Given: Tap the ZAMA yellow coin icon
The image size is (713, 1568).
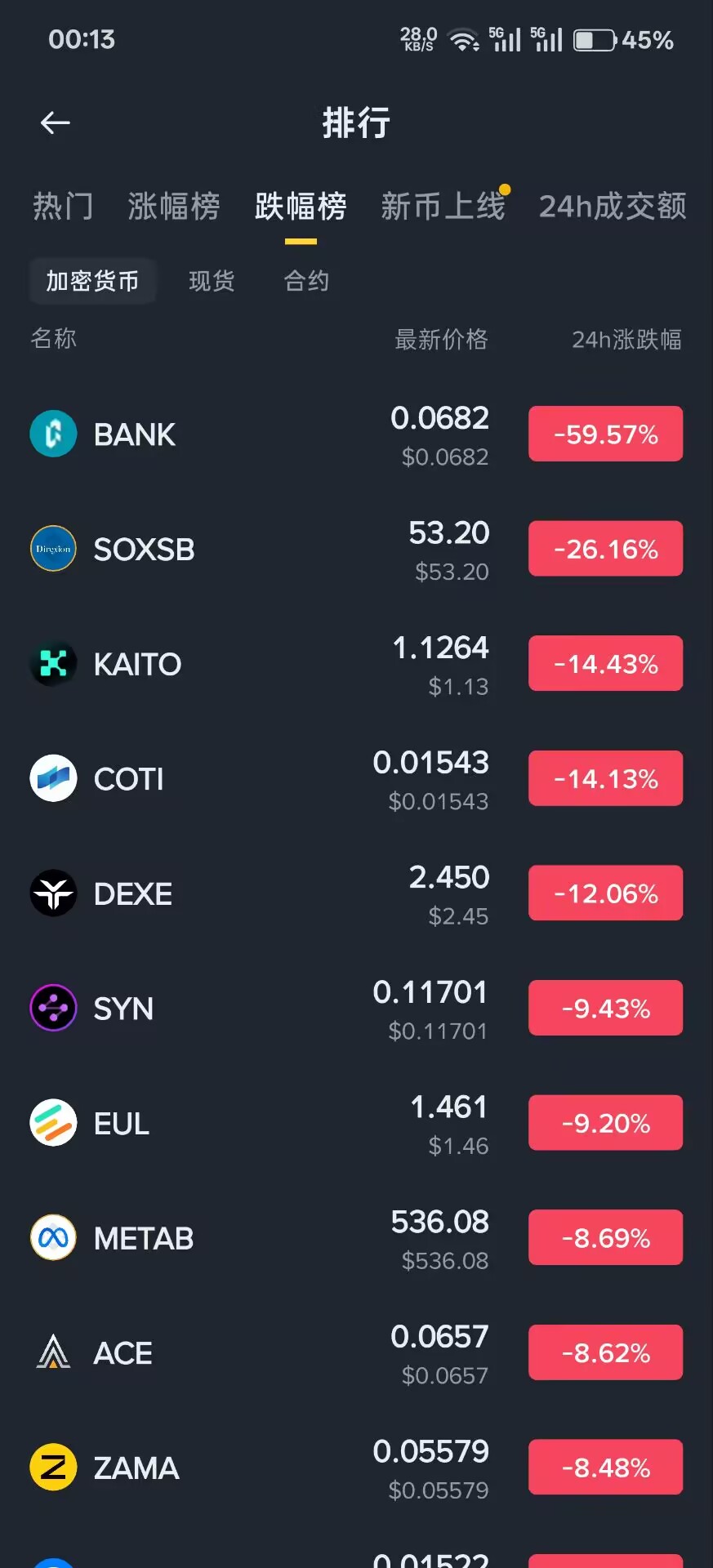Looking at the screenshot, I should click(53, 1468).
